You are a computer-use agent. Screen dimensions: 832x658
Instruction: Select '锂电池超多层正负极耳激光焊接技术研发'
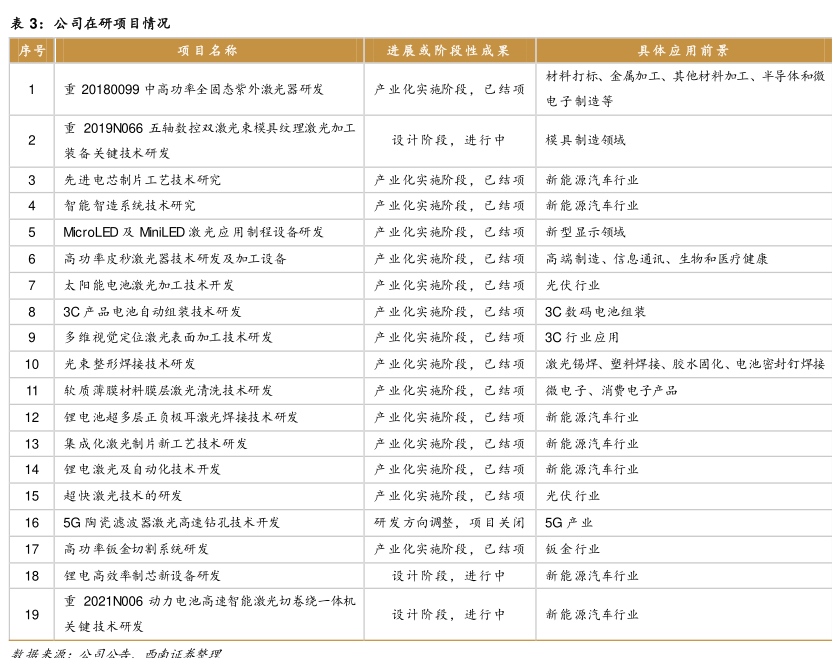pyautogui.click(x=181, y=417)
